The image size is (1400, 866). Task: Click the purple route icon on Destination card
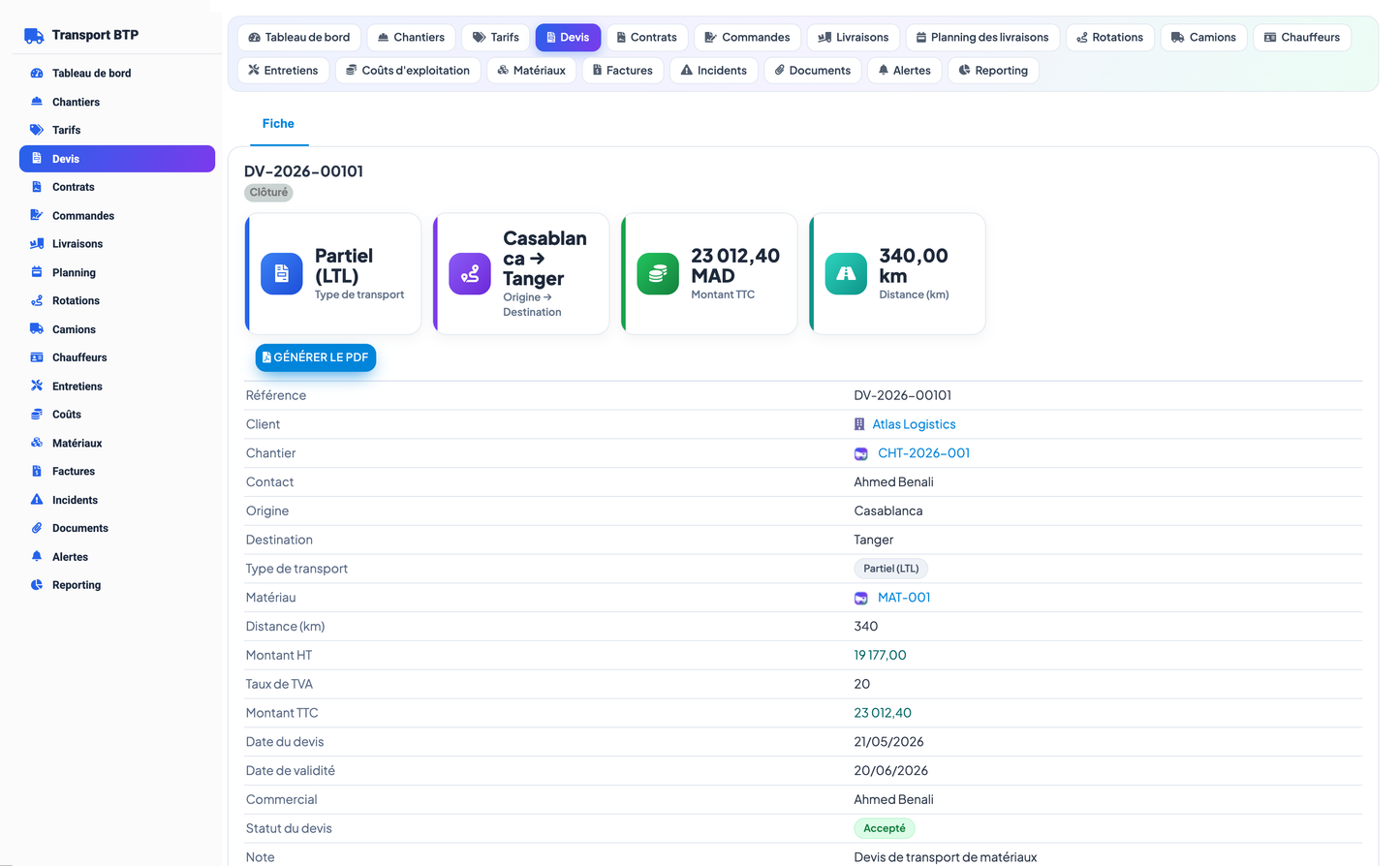(x=470, y=274)
